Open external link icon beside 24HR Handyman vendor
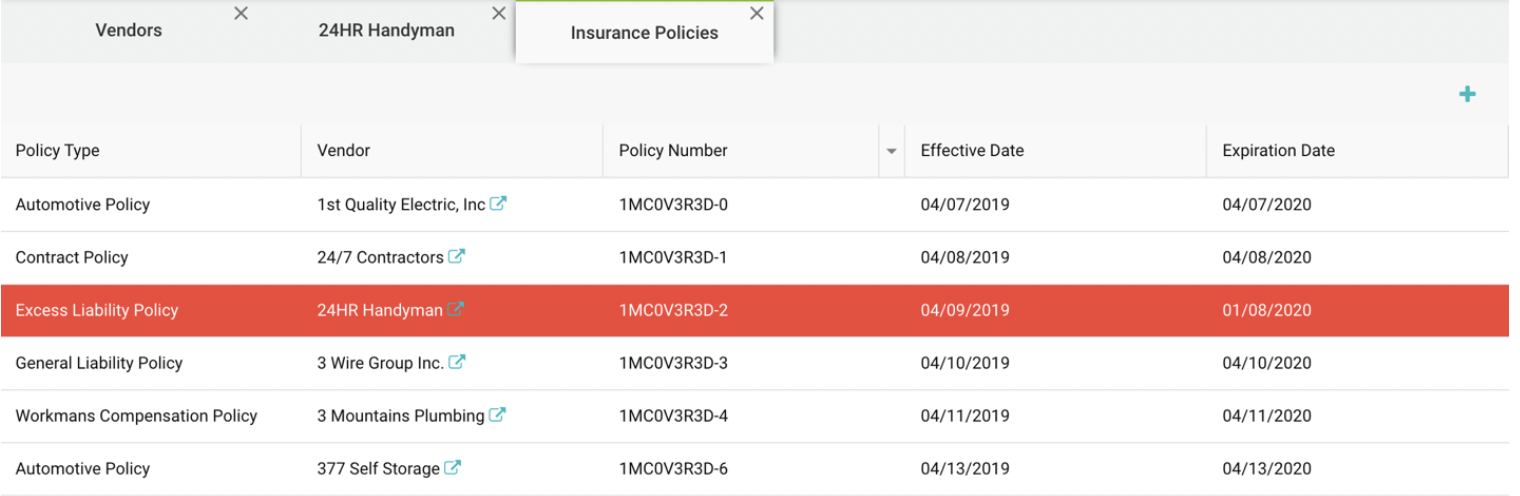The width and height of the screenshot is (1520, 496). pos(455,310)
